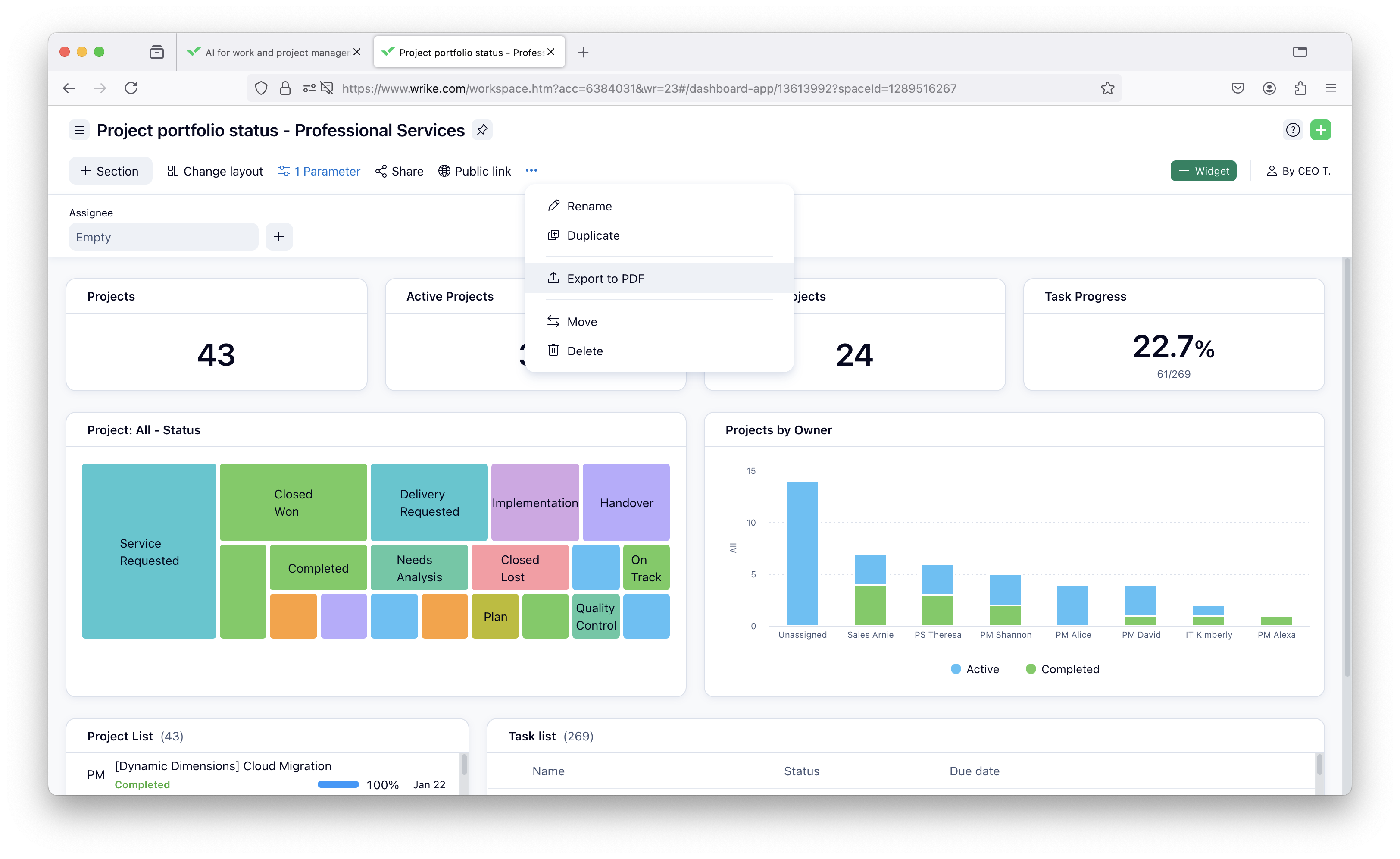Image resolution: width=1400 pixels, height=859 pixels.
Task: Toggle Completed series in chart legend
Action: click(1062, 669)
